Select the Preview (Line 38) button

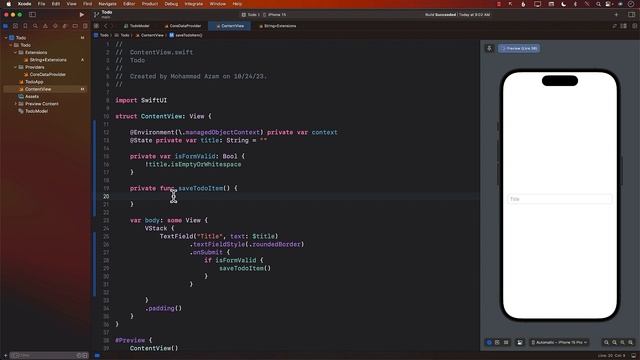point(519,48)
